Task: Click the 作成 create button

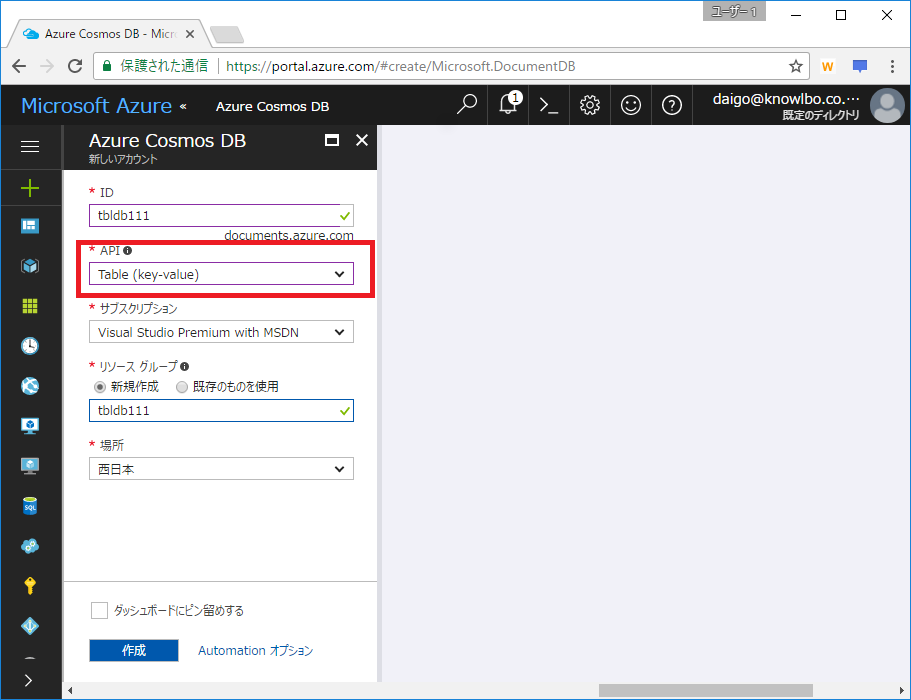Action: (x=134, y=651)
